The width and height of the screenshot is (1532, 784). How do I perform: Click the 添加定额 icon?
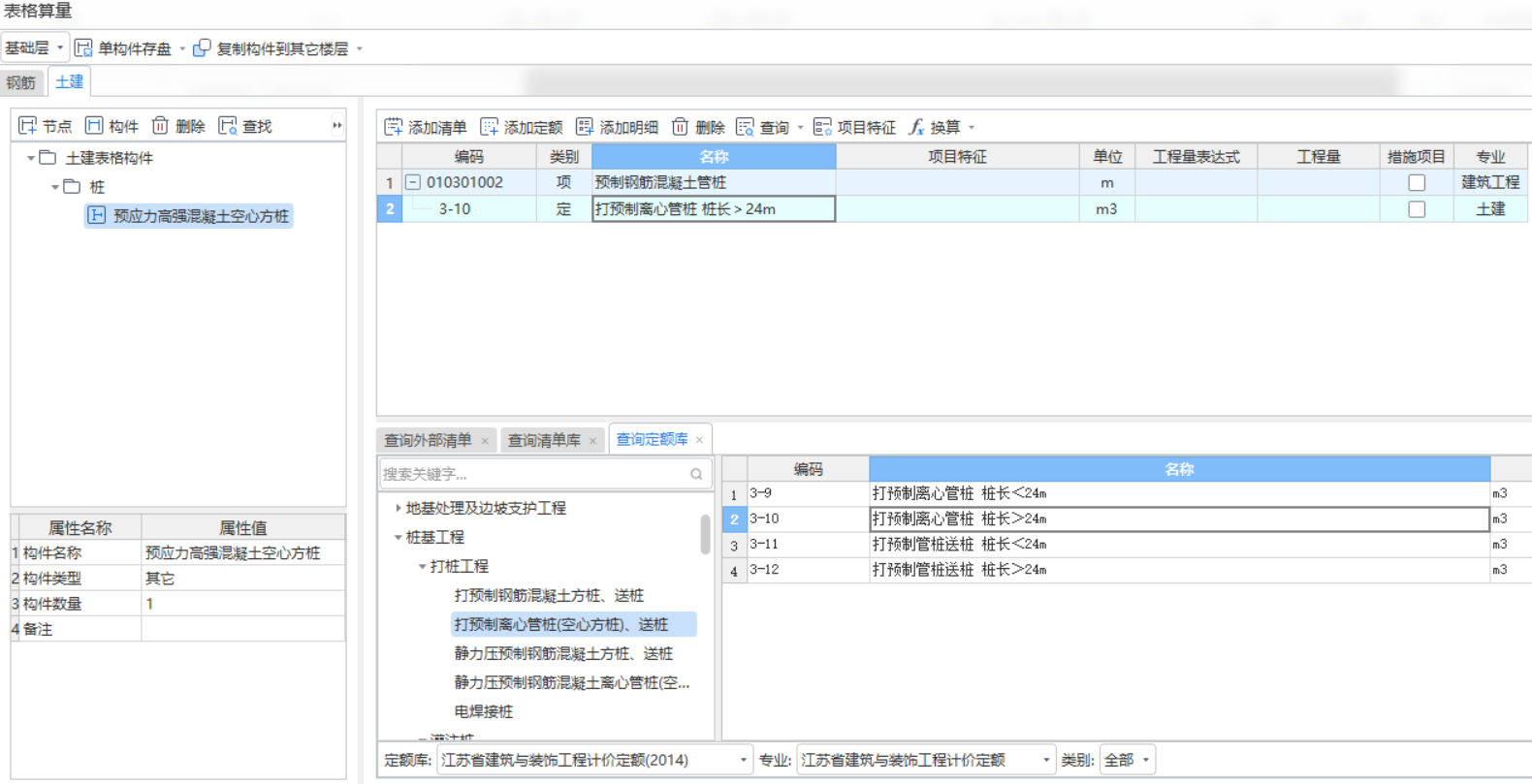point(489,127)
